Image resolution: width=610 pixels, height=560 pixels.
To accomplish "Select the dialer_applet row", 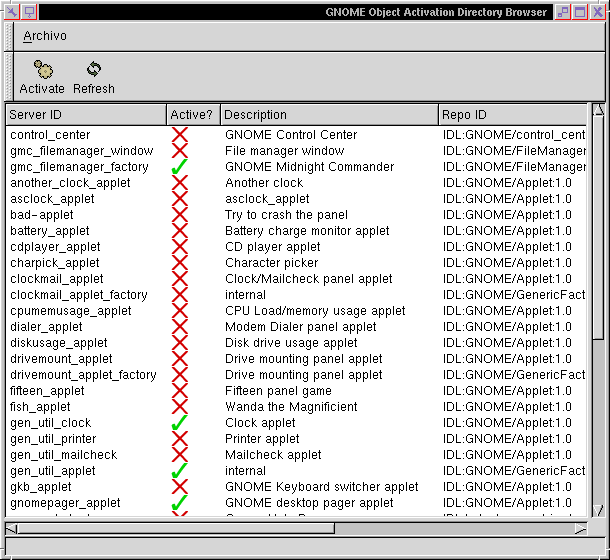I will tap(296, 327).
